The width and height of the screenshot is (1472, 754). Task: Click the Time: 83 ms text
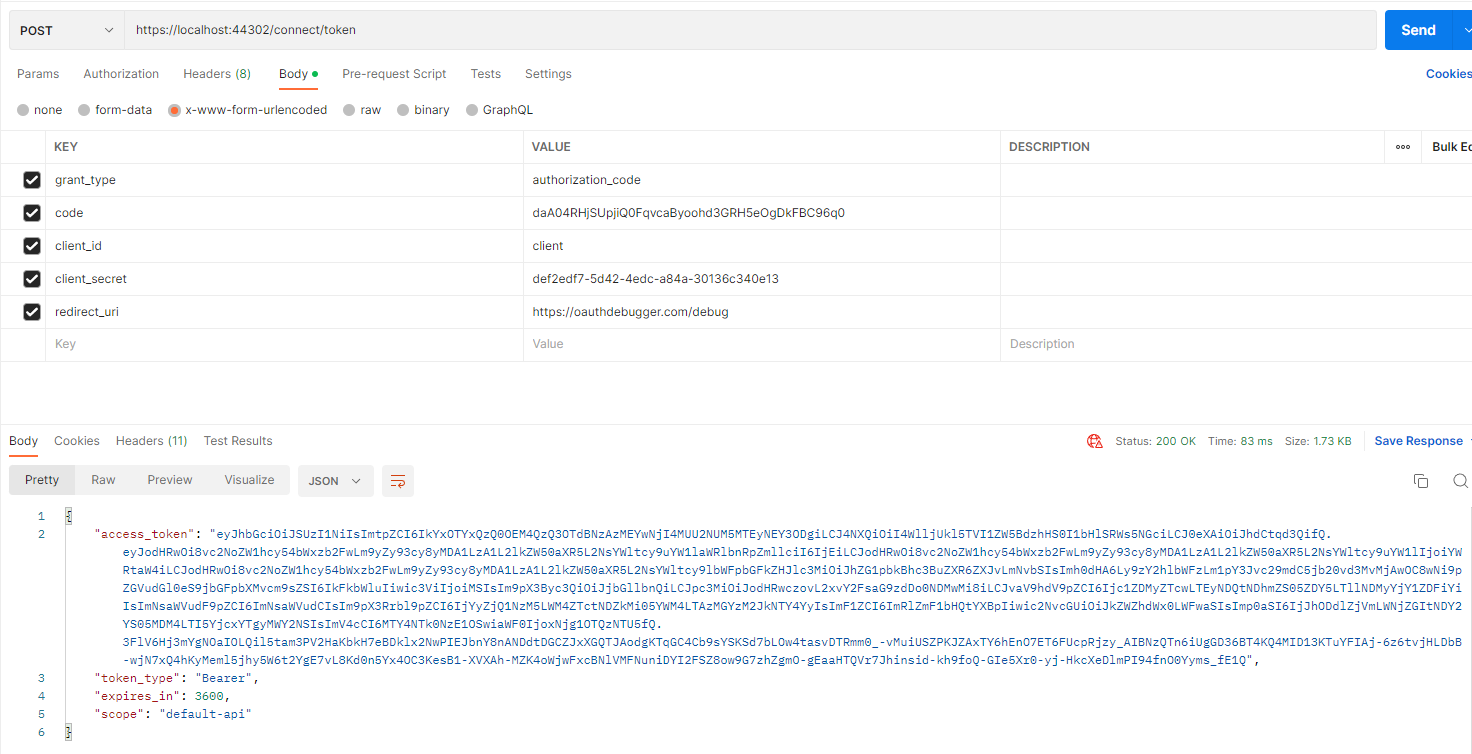[1240, 441]
